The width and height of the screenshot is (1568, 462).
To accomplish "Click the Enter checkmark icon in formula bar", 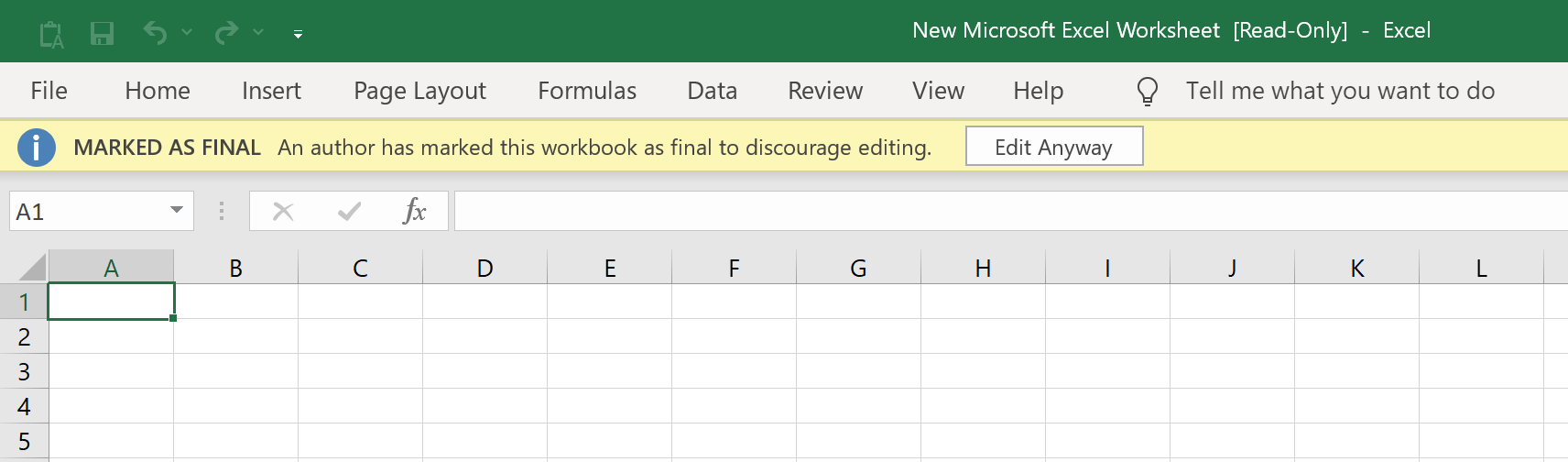I will click(x=349, y=212).
